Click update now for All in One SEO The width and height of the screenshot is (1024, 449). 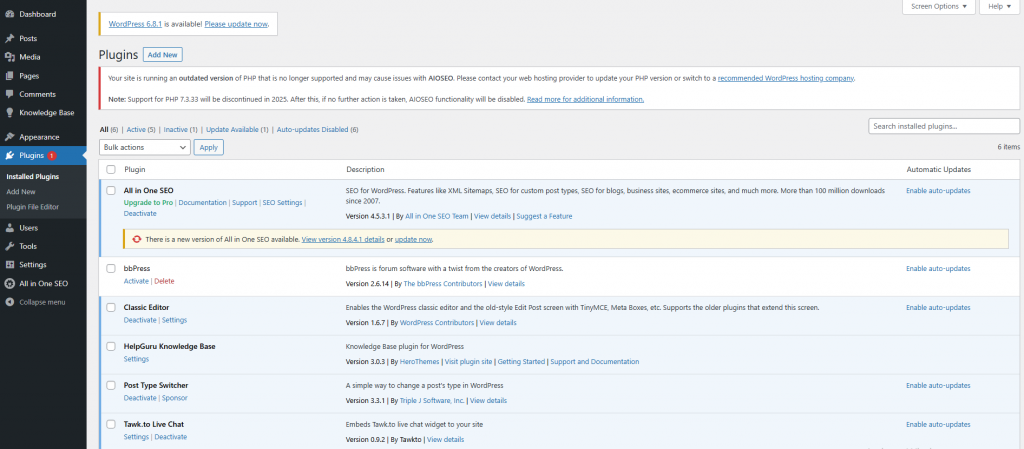coord(413,240)
